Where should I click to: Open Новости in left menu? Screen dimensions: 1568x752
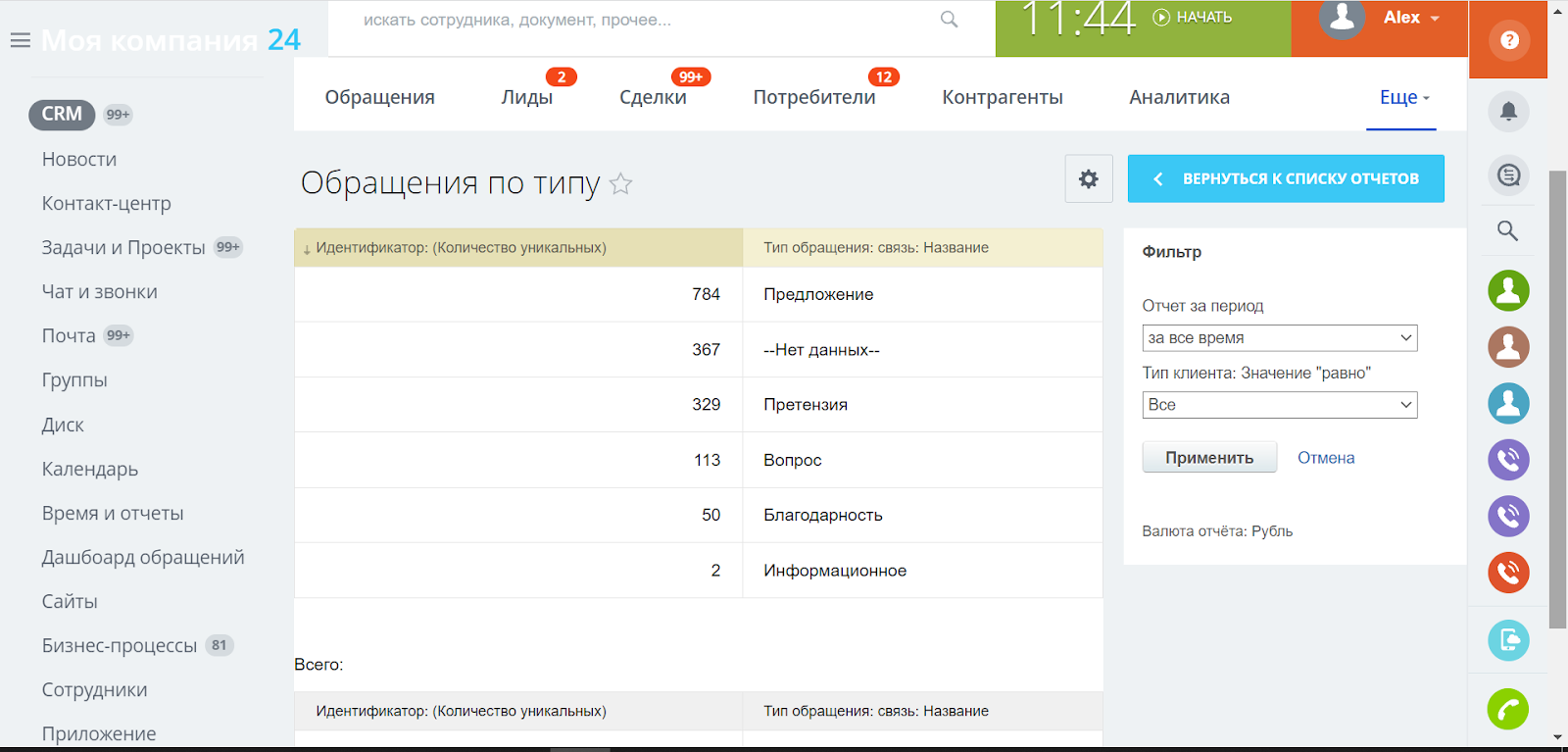tap(79, 159)
